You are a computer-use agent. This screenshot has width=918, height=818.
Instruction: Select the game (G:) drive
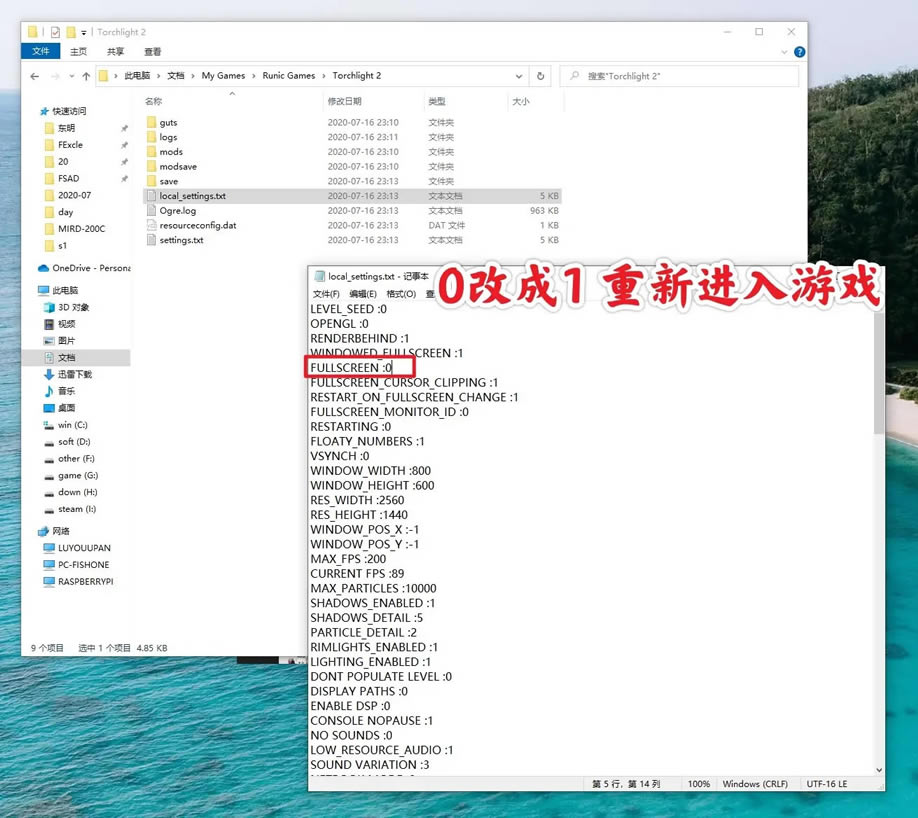(x=77, y=475)
